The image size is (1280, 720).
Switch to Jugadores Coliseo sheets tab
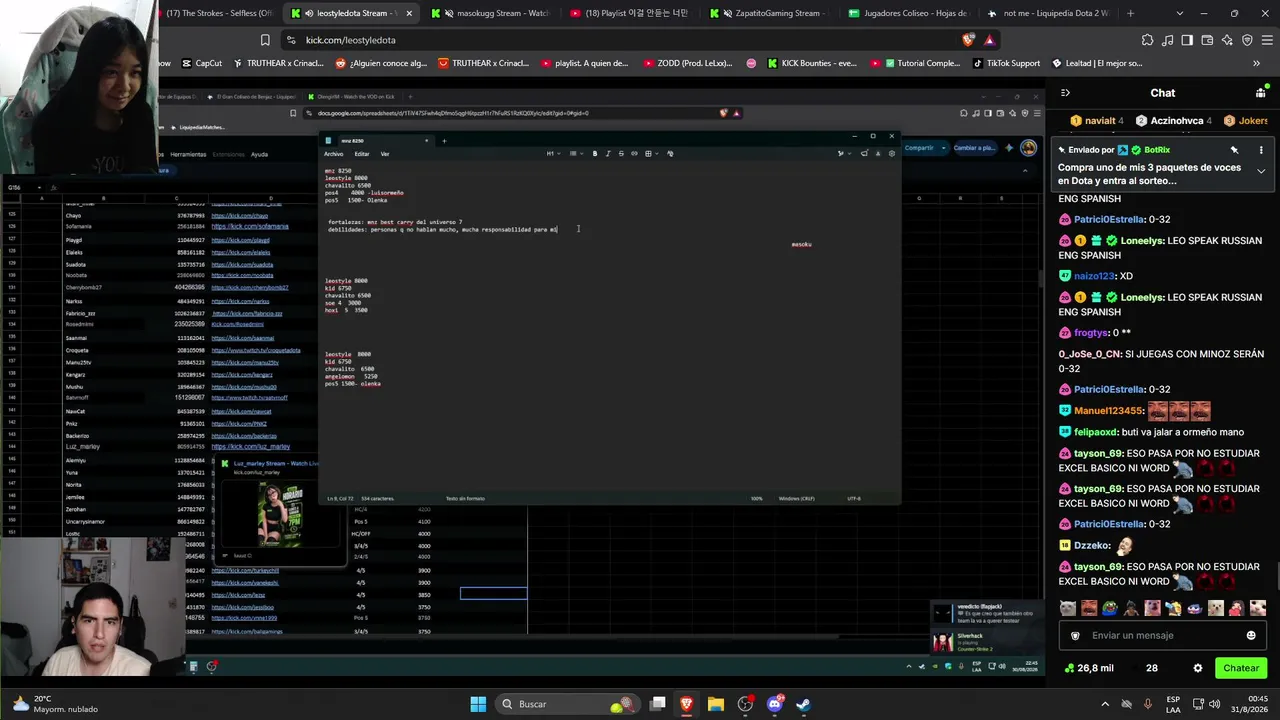coord(908,13)
